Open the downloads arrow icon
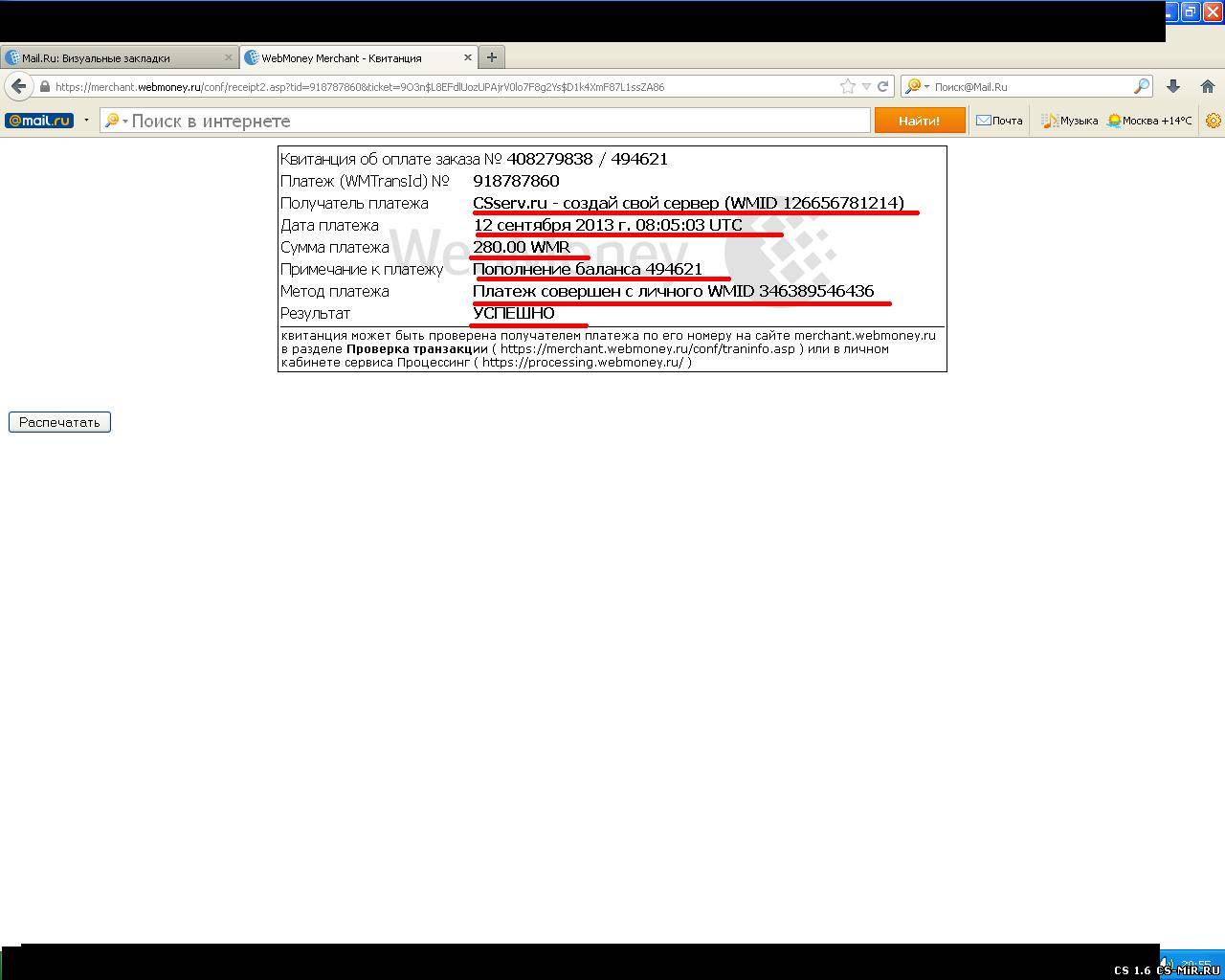 click(1173, 86)
